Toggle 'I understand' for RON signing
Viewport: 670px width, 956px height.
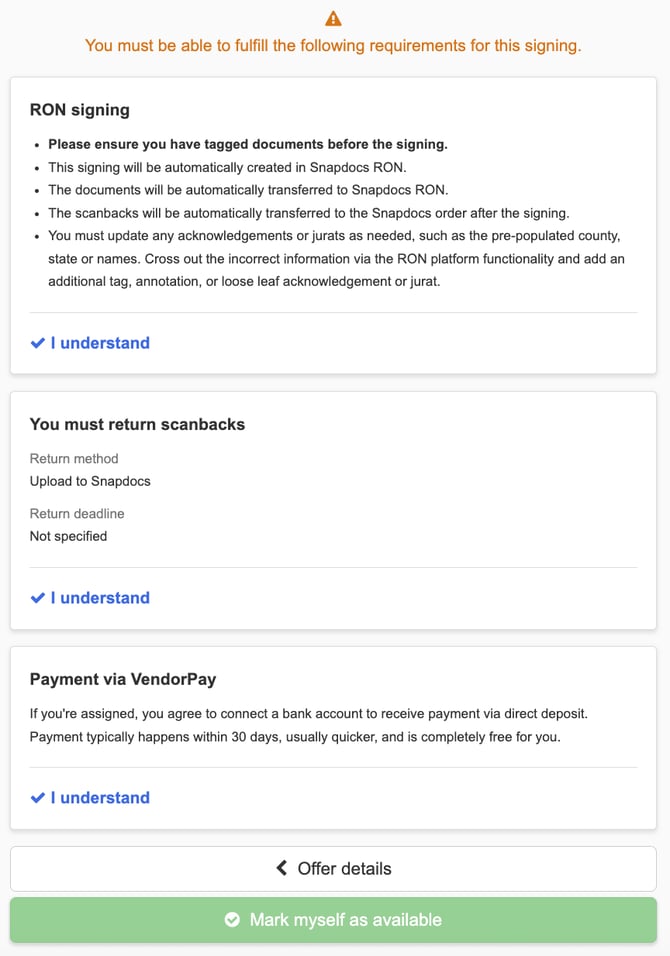[x=90, y=343]
